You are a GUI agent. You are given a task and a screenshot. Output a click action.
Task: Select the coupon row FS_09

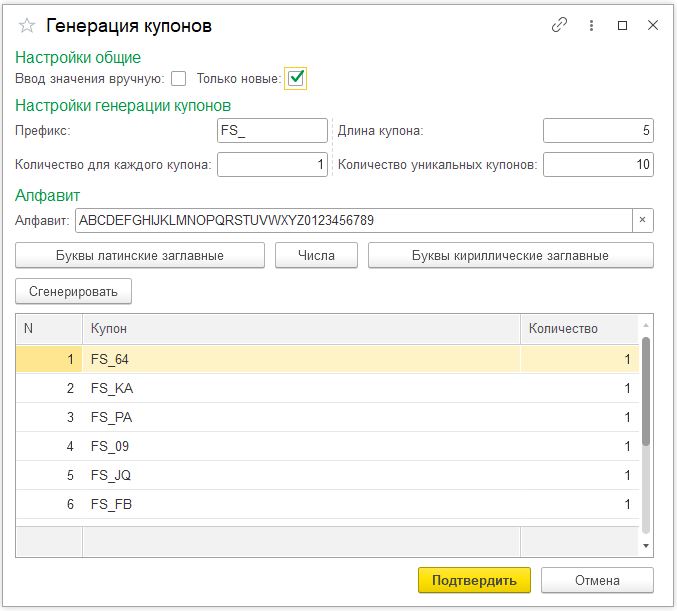(327, 446)
